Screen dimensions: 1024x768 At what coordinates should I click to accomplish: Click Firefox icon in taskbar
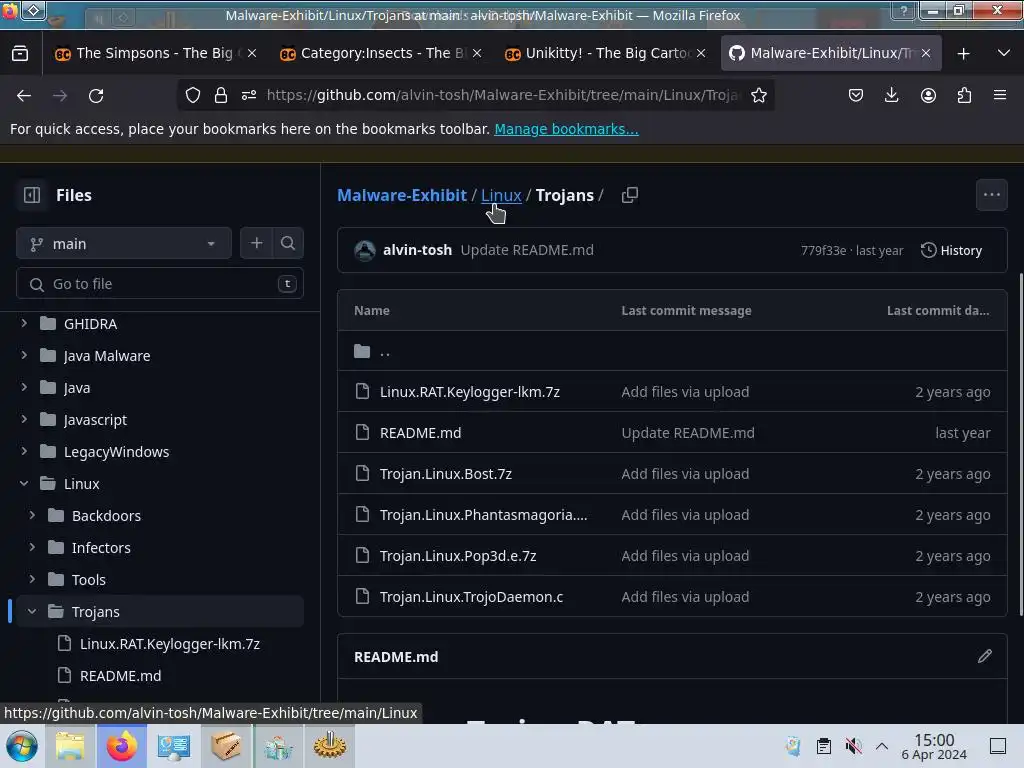[122, 746]
